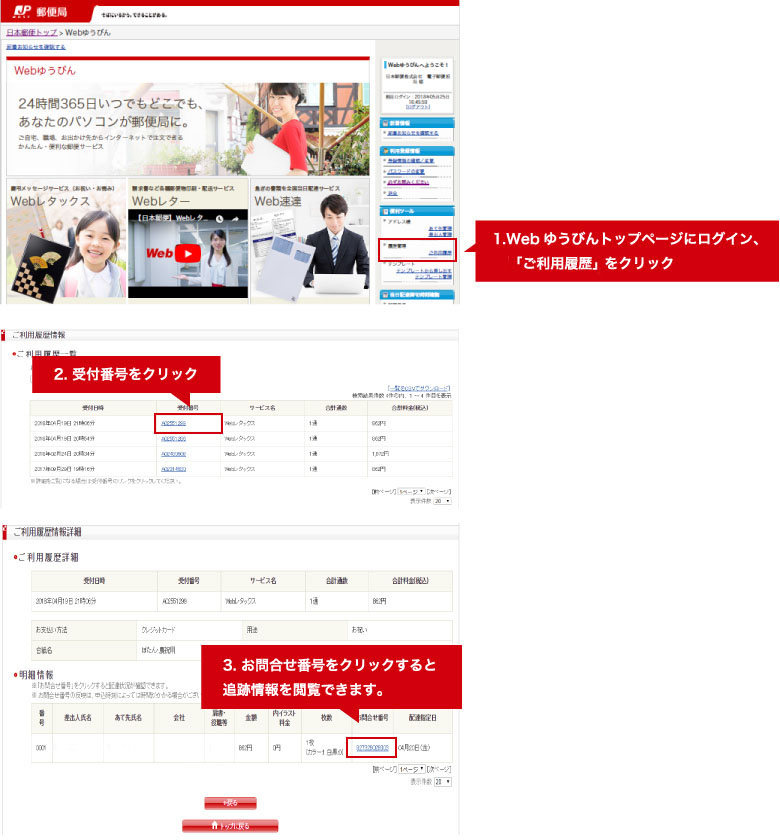
Task: Click the share arrow on Webレター video
Action: [x=235, y=219]
